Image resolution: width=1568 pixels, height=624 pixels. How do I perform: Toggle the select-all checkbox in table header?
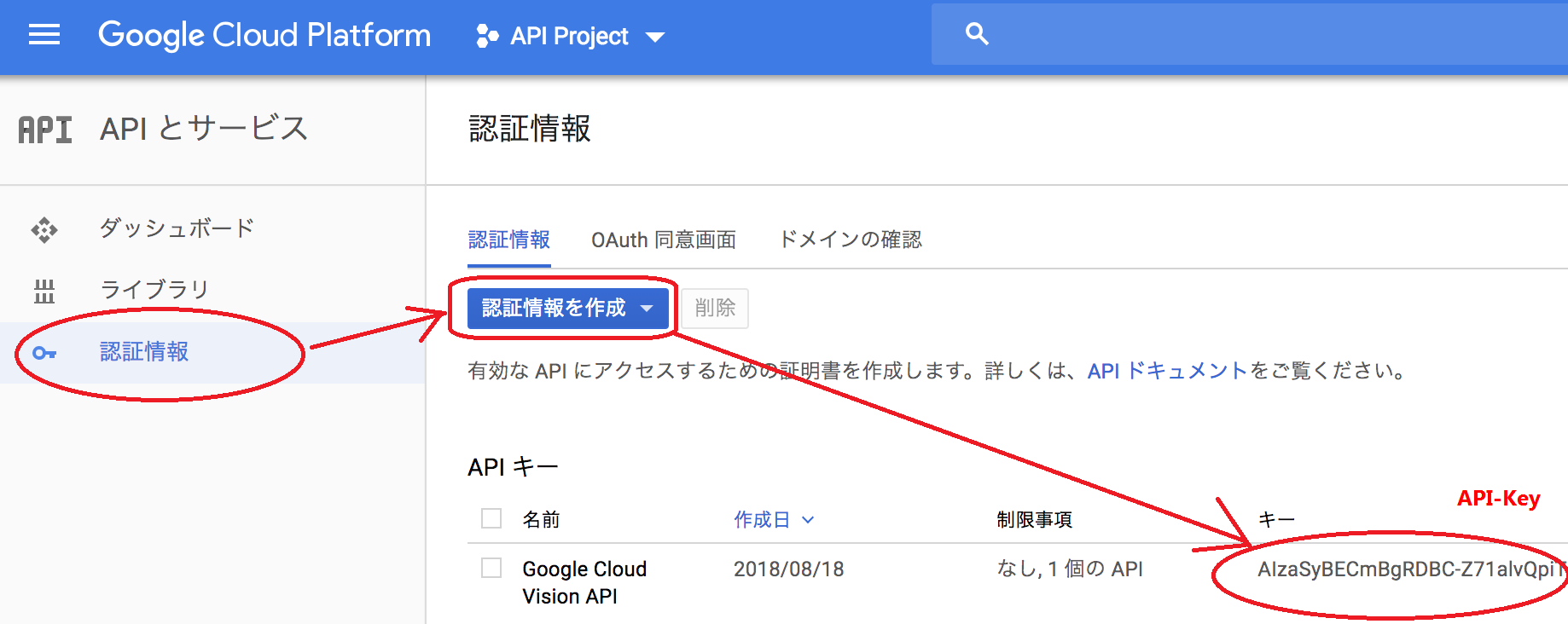pos(491,518)
